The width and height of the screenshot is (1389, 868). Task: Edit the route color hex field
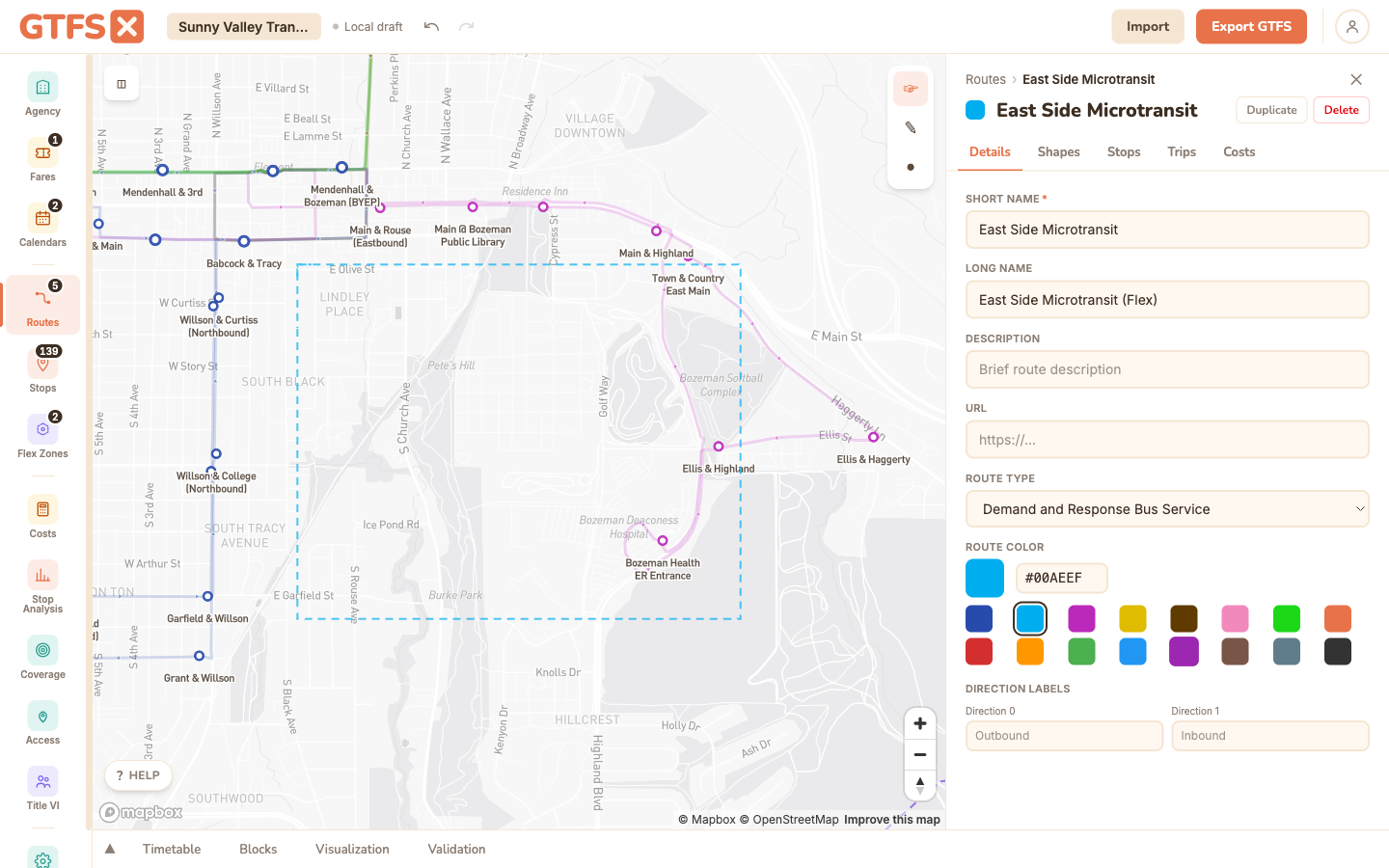click(x=1061, y=578)
